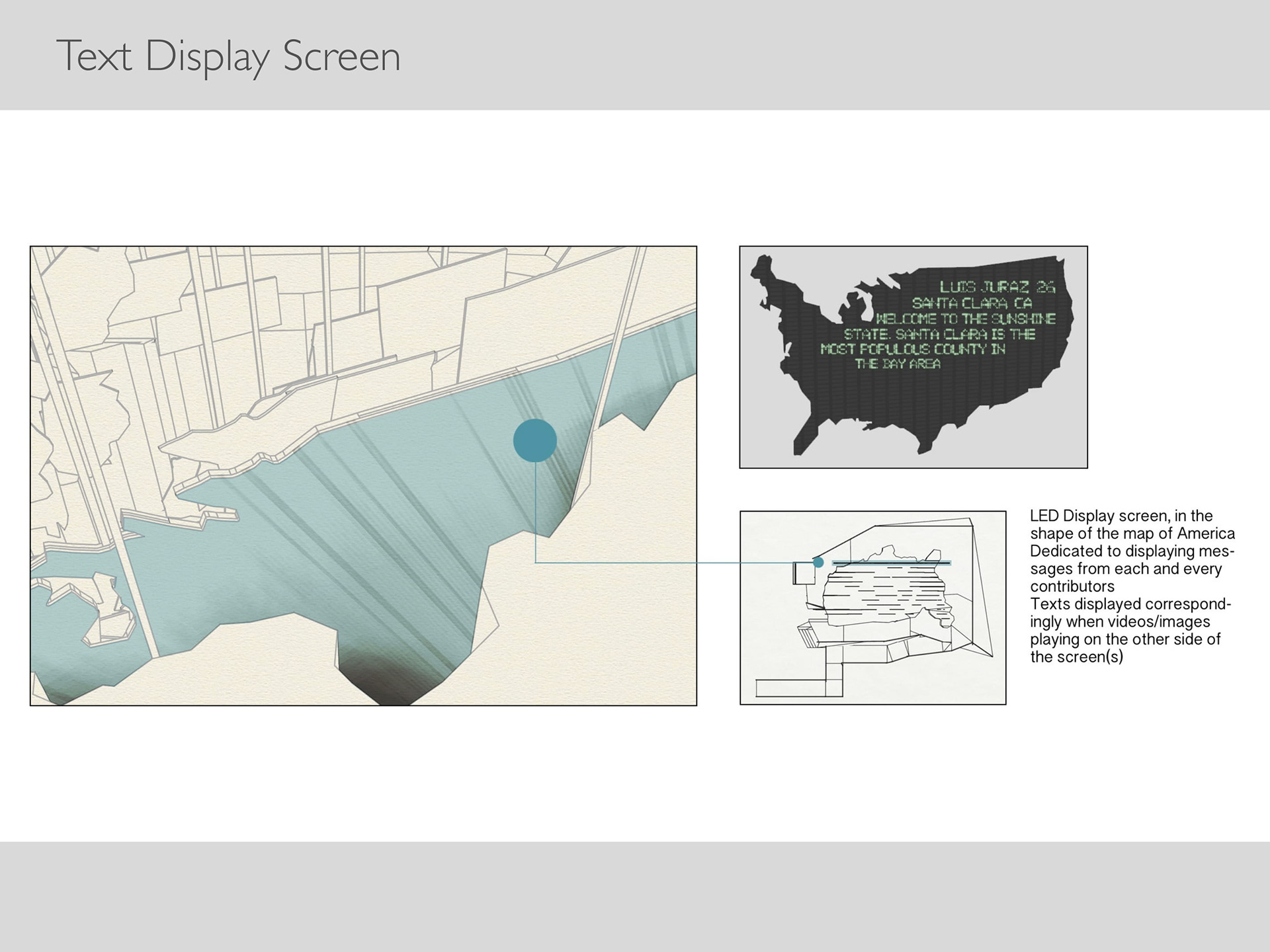1270x952 pixels.
Task: Click the "LUIS JURAZ 26" LED text line
Action: pos(997,288)
